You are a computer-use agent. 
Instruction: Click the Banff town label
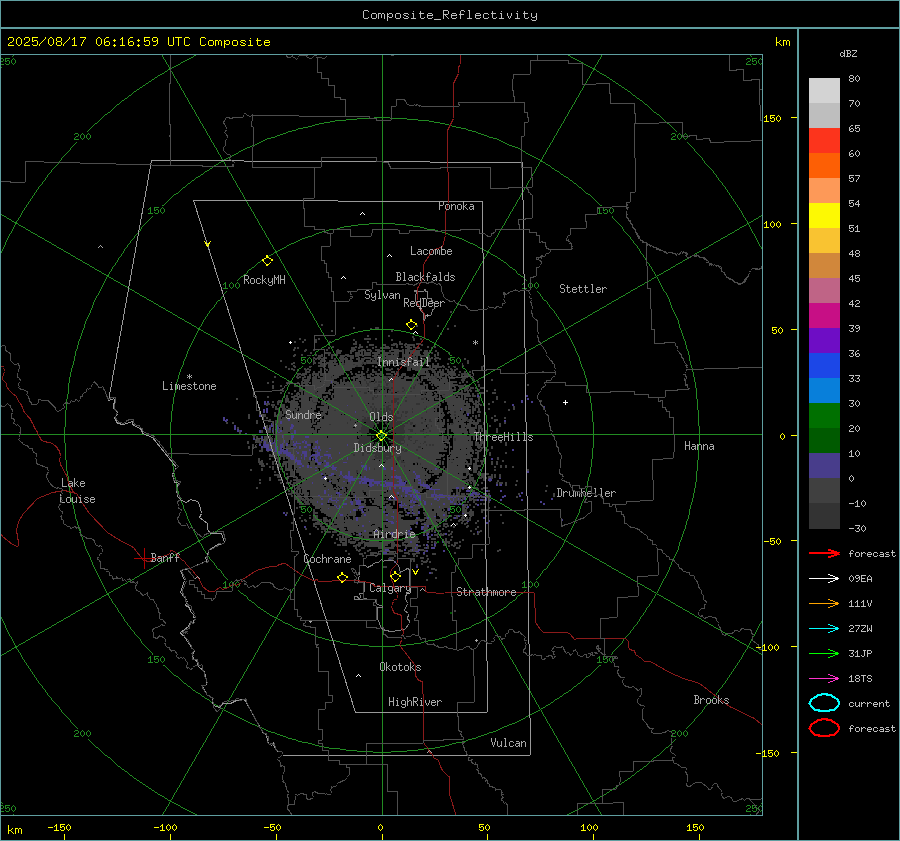pos(165,557)
